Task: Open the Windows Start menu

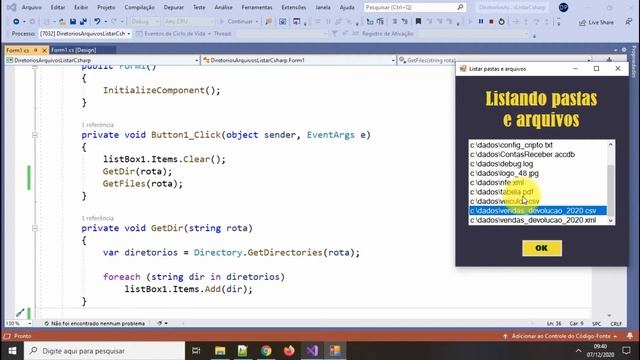Action: (12, 351)
